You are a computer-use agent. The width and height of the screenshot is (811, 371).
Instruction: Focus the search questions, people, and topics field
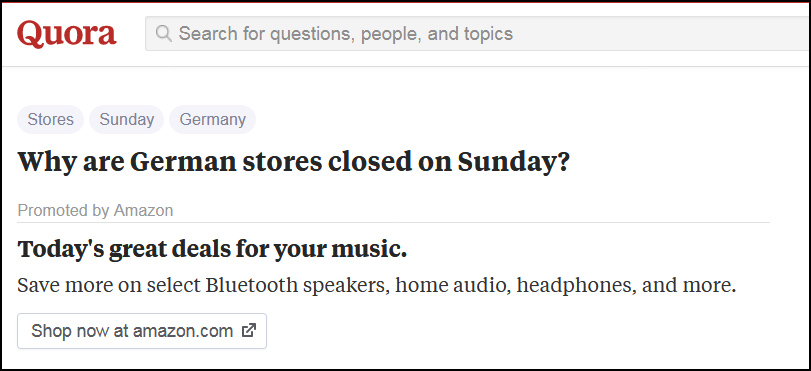coord(478,34)
